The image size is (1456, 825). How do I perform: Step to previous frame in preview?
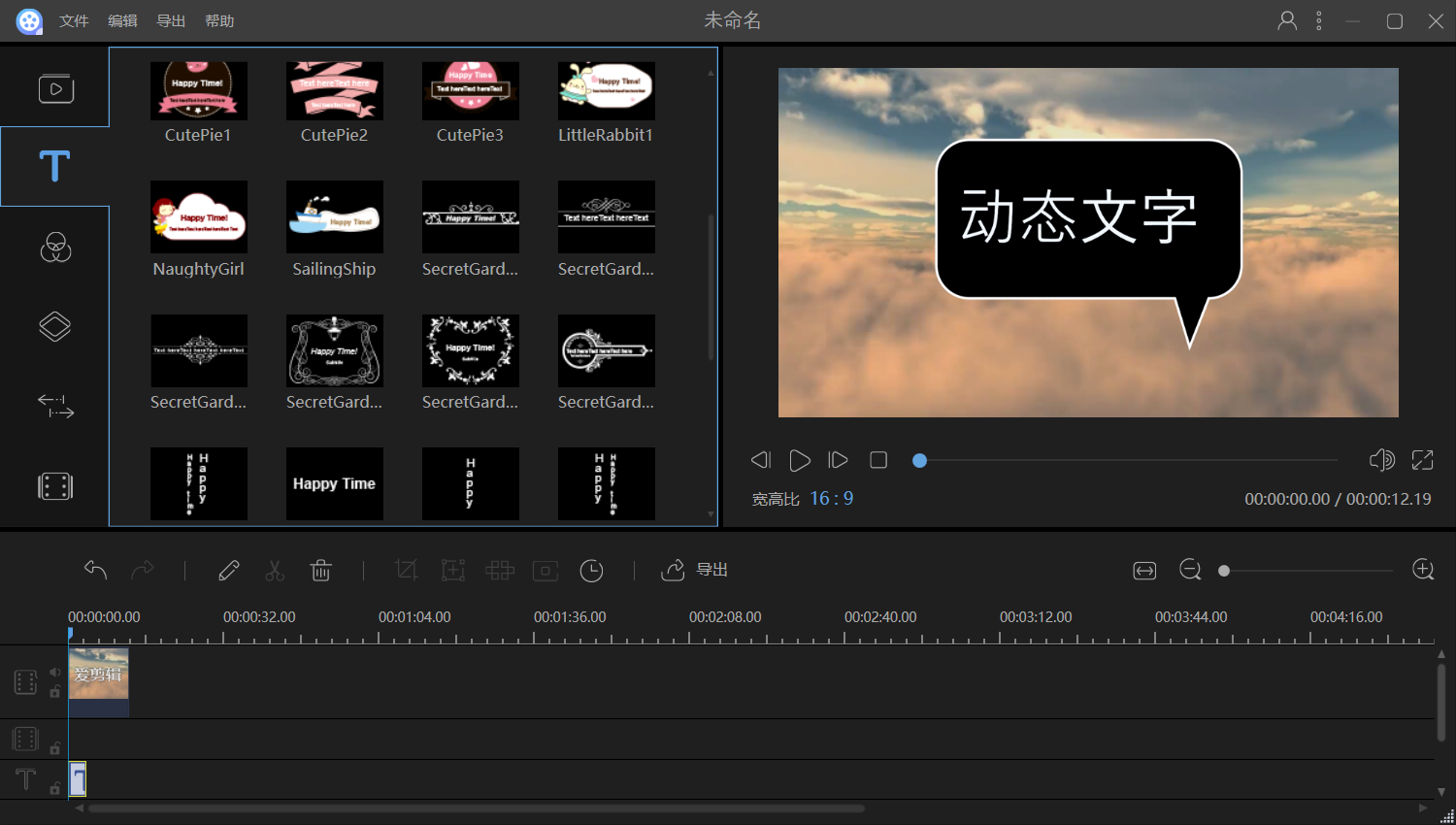pyautogui.click(x=761, y=460)
